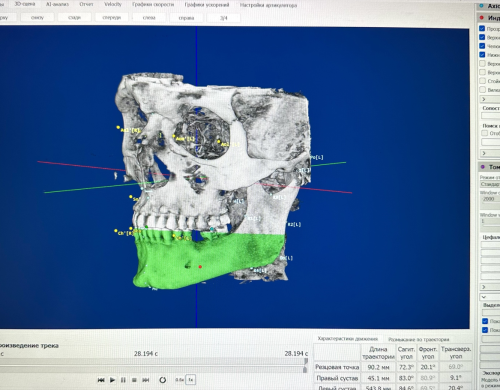Pause the track playback

tap(123, 380)
